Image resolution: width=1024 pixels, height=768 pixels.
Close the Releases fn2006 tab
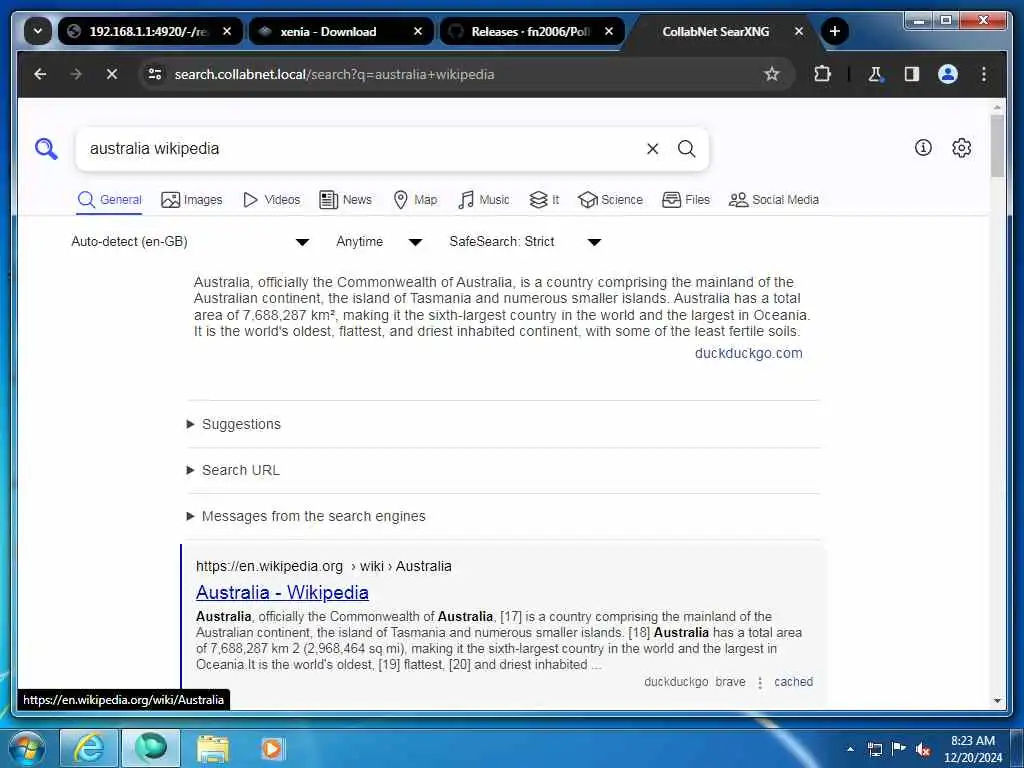pyautogui.click(x=609, y=31)
